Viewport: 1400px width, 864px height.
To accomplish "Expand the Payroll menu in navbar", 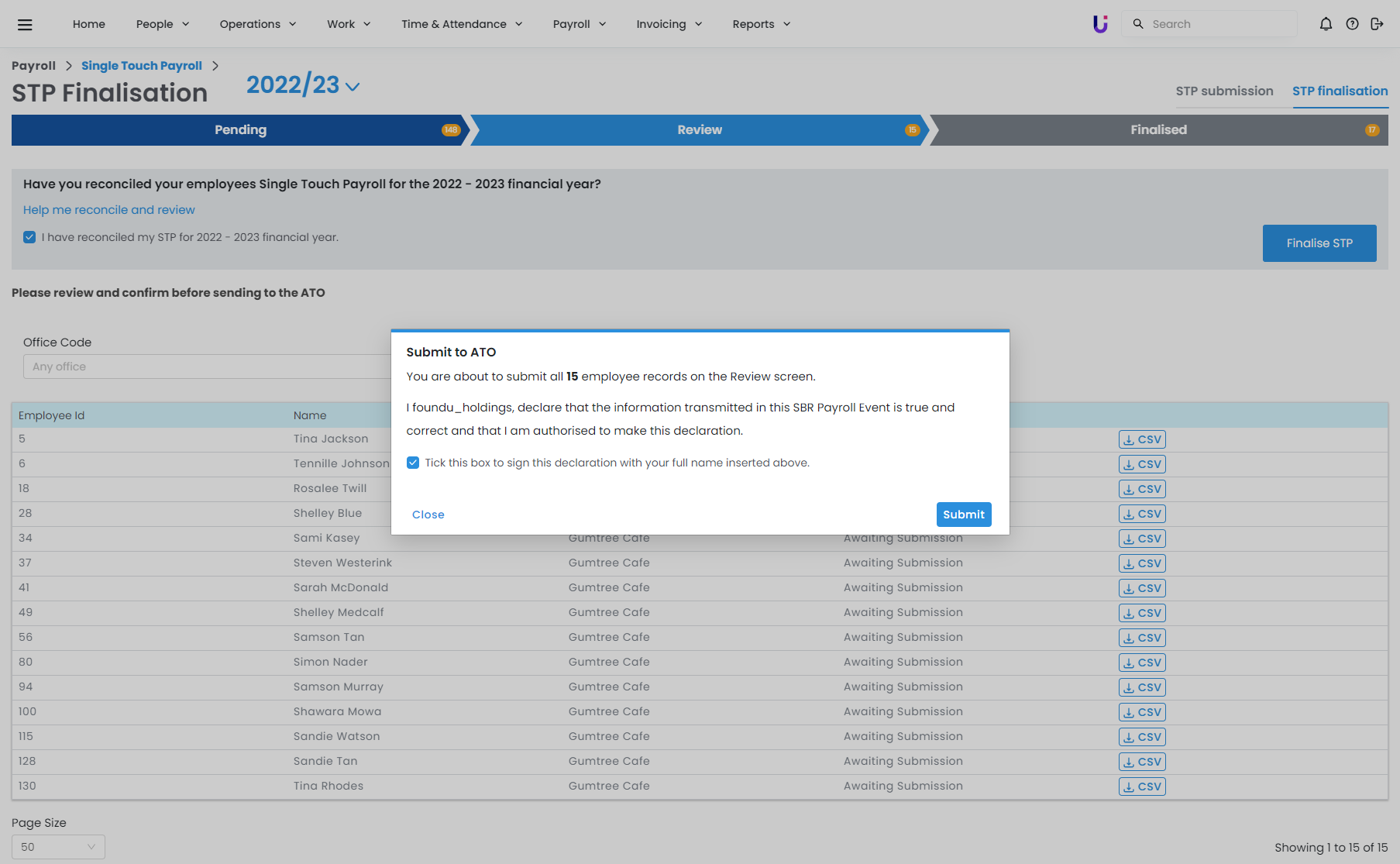I will 579,24.
